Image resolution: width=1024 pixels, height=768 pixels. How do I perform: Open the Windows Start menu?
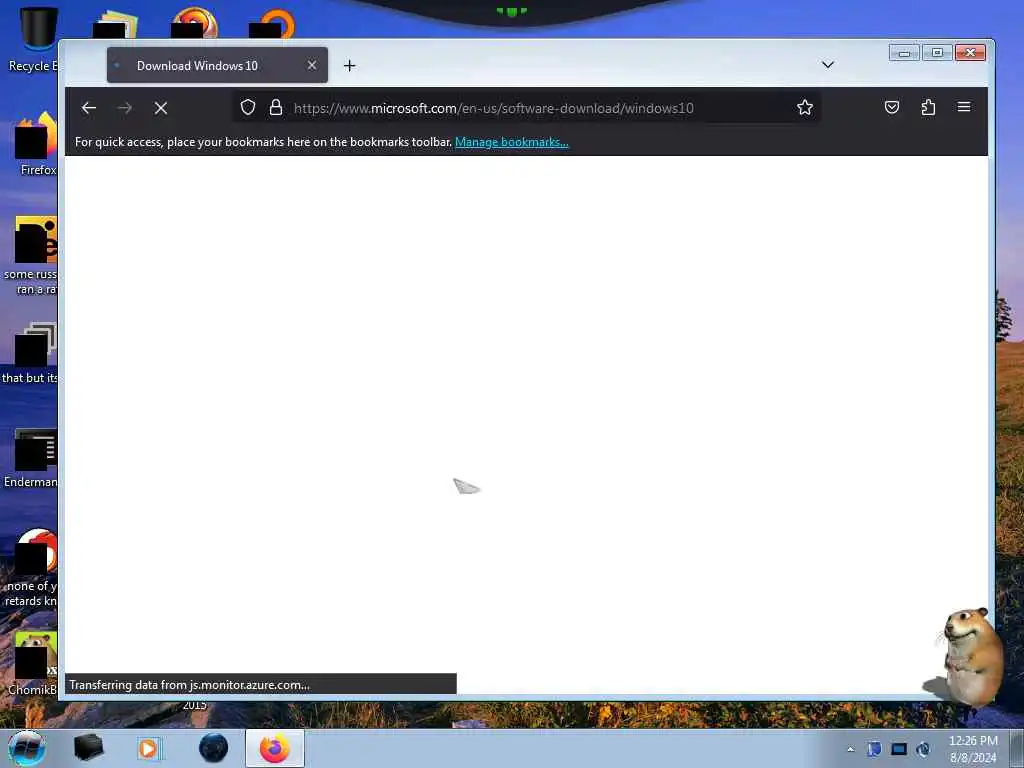click(27, 748)
